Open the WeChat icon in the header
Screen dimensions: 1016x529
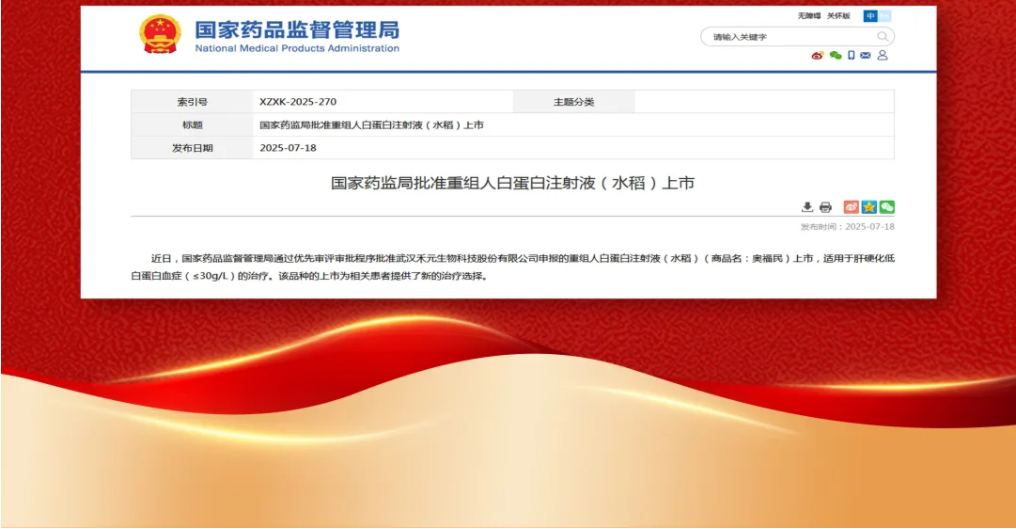834,56
